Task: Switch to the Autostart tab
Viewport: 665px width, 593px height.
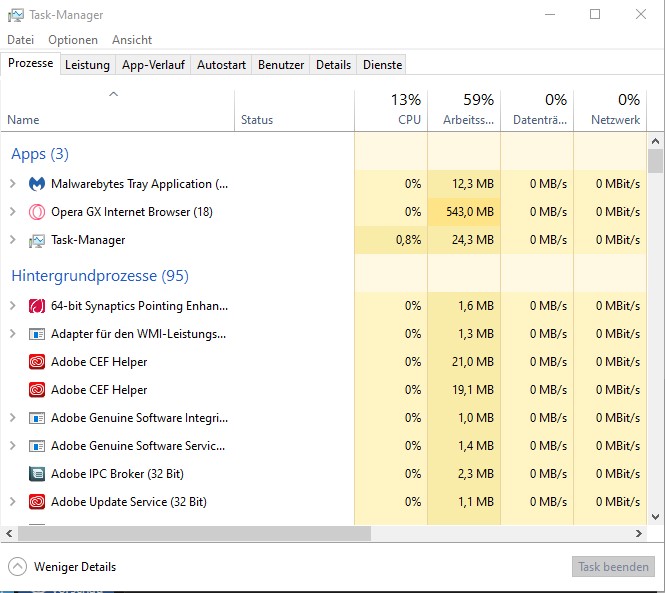Action: coord(221,65)
